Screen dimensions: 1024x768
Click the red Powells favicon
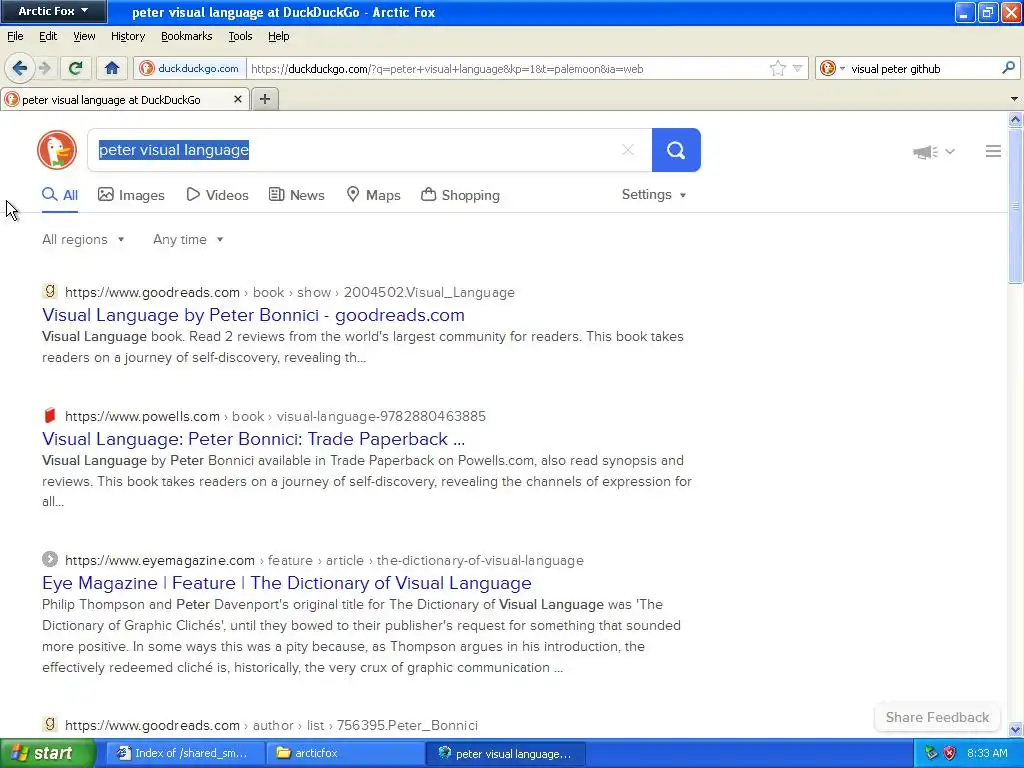click(x=50, y=415)
